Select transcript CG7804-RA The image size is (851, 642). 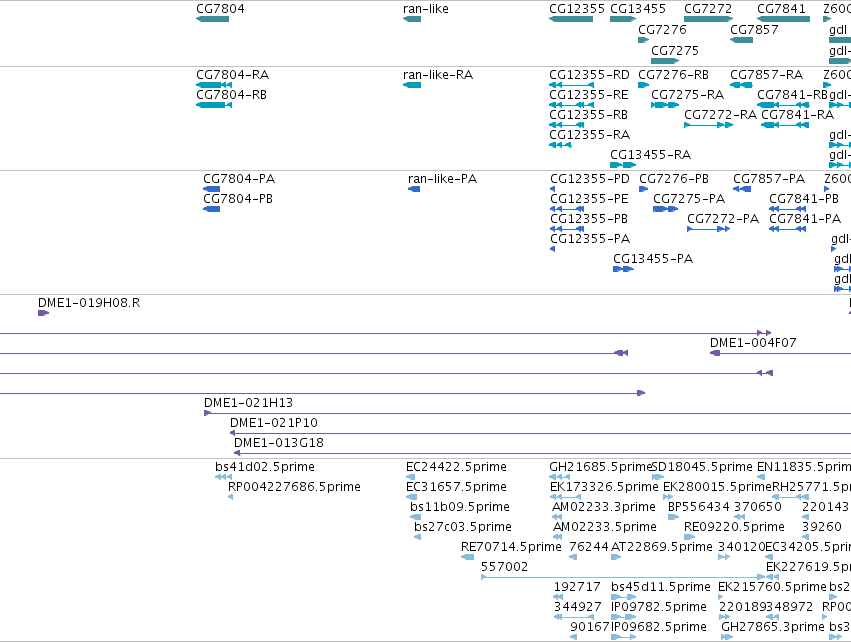coord(214,85)
